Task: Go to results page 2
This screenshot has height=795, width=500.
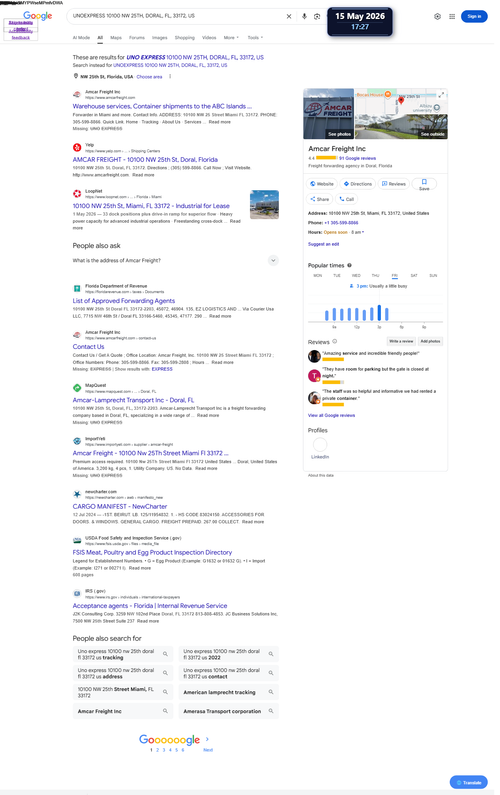Action: pos(157,750)
